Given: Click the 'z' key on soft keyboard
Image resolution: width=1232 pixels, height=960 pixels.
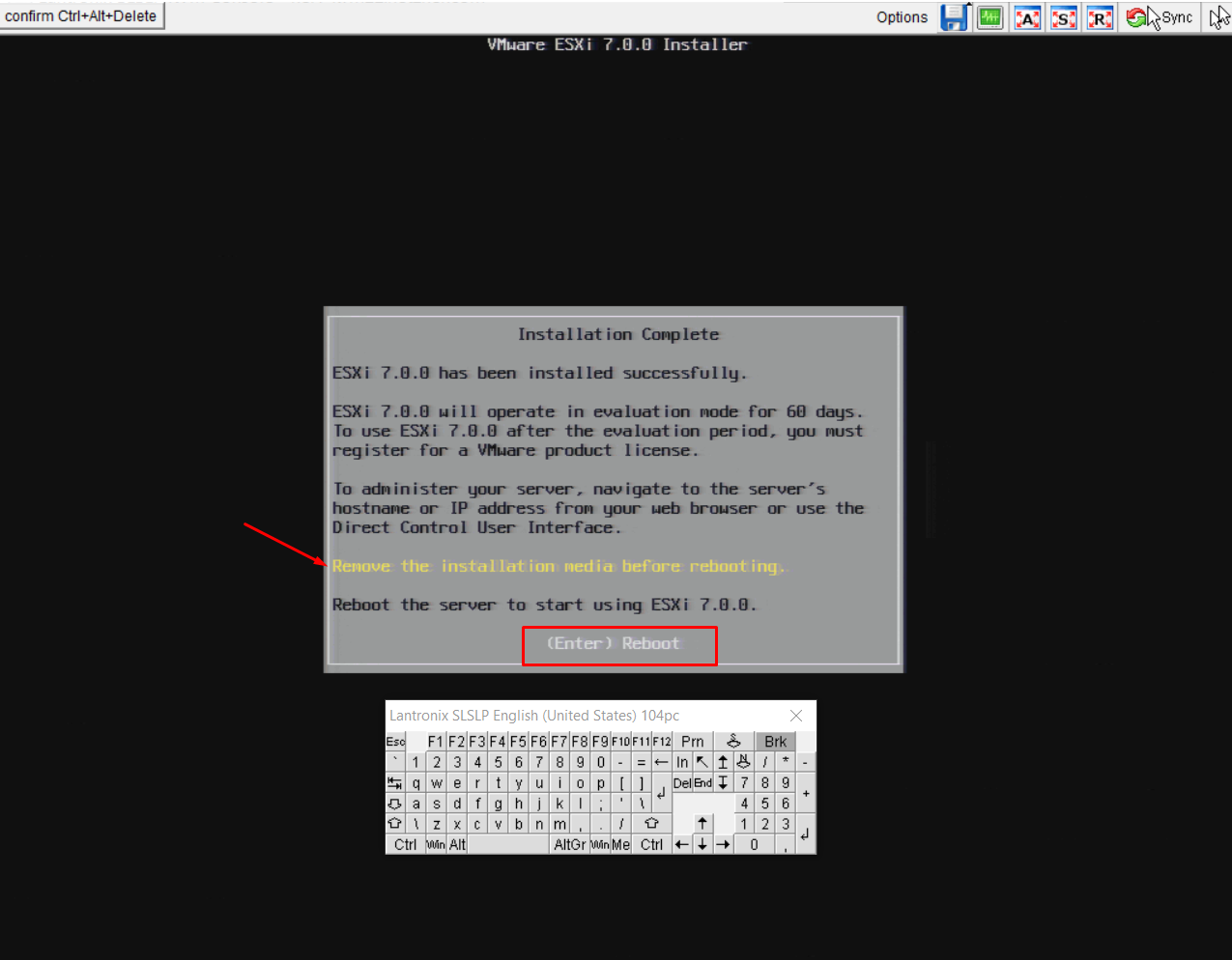Looking at the screenshot, I should click(437, 824).
